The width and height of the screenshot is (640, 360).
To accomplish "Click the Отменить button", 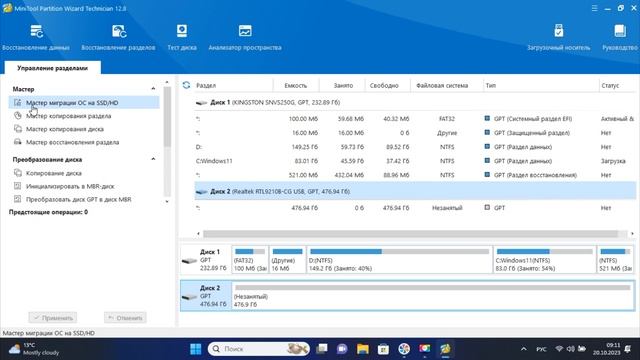I will 125,318.
